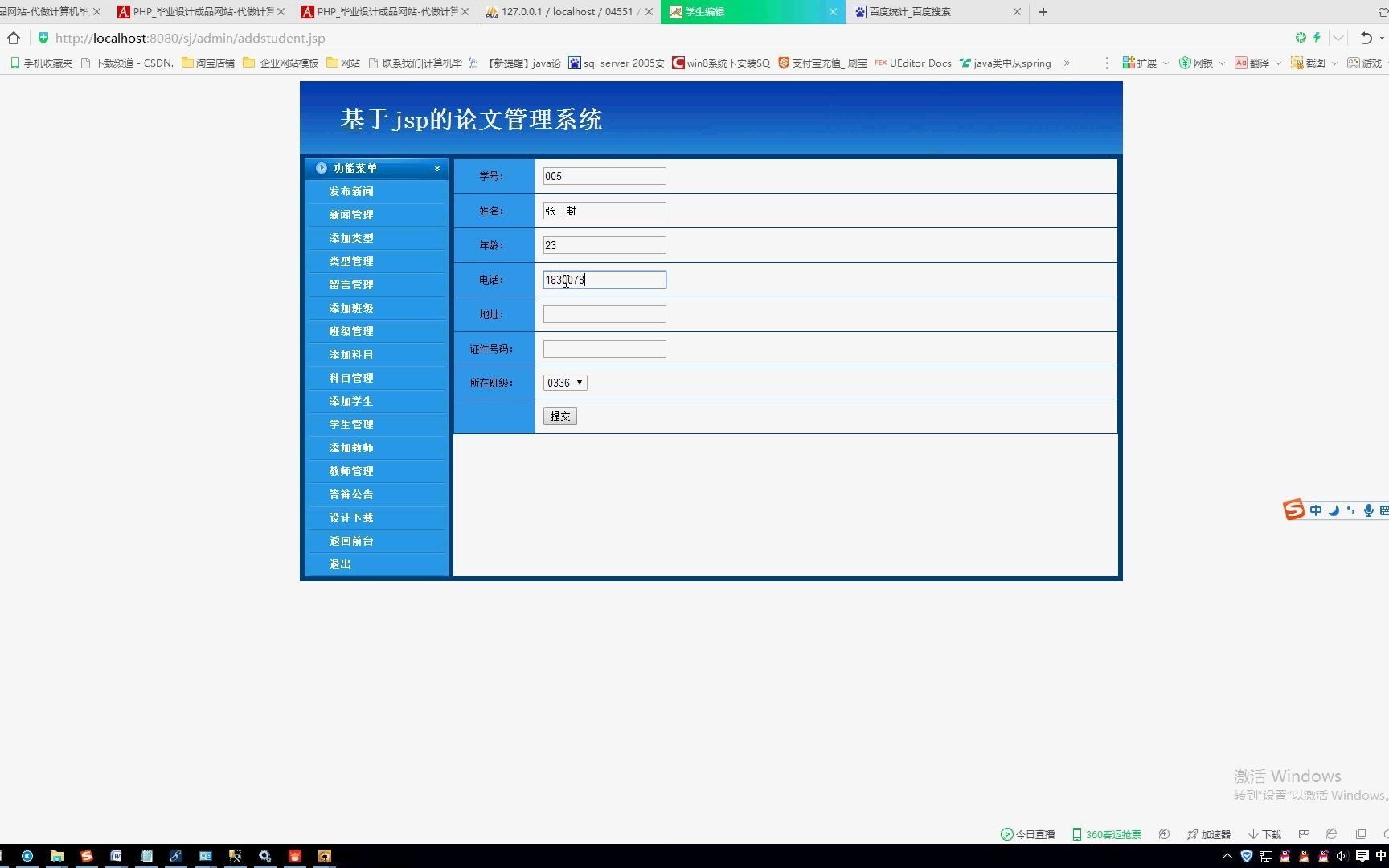The height and width of the screenshot is (868, 1389).
Task: Open 下载 downloads from status bar
Action: click(x=1265, y=834)
